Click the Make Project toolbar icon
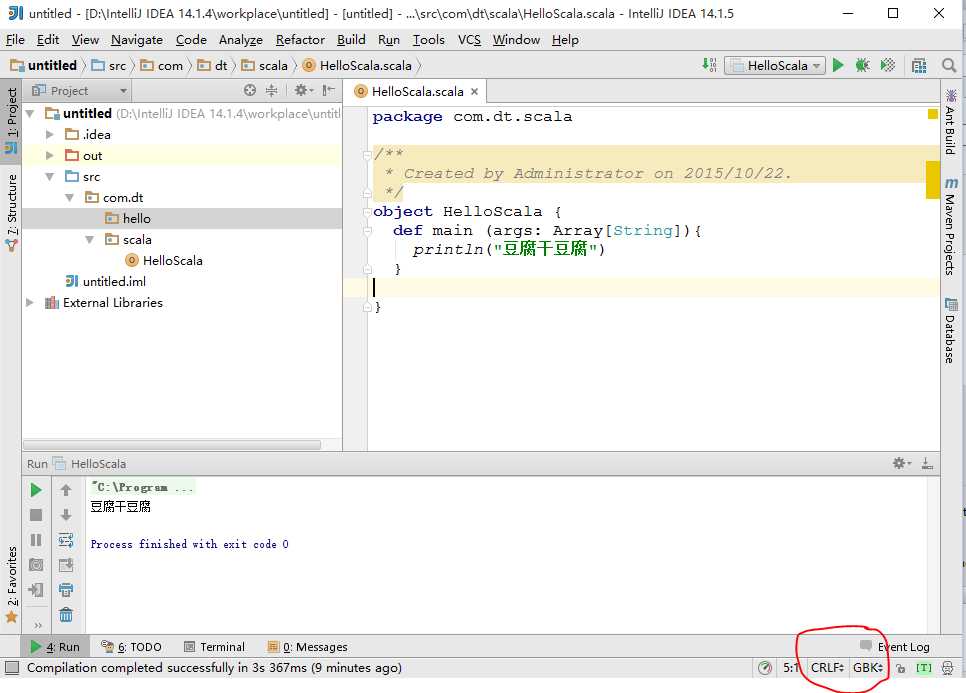This screenshot has height=693, width=966. [709, 65]
